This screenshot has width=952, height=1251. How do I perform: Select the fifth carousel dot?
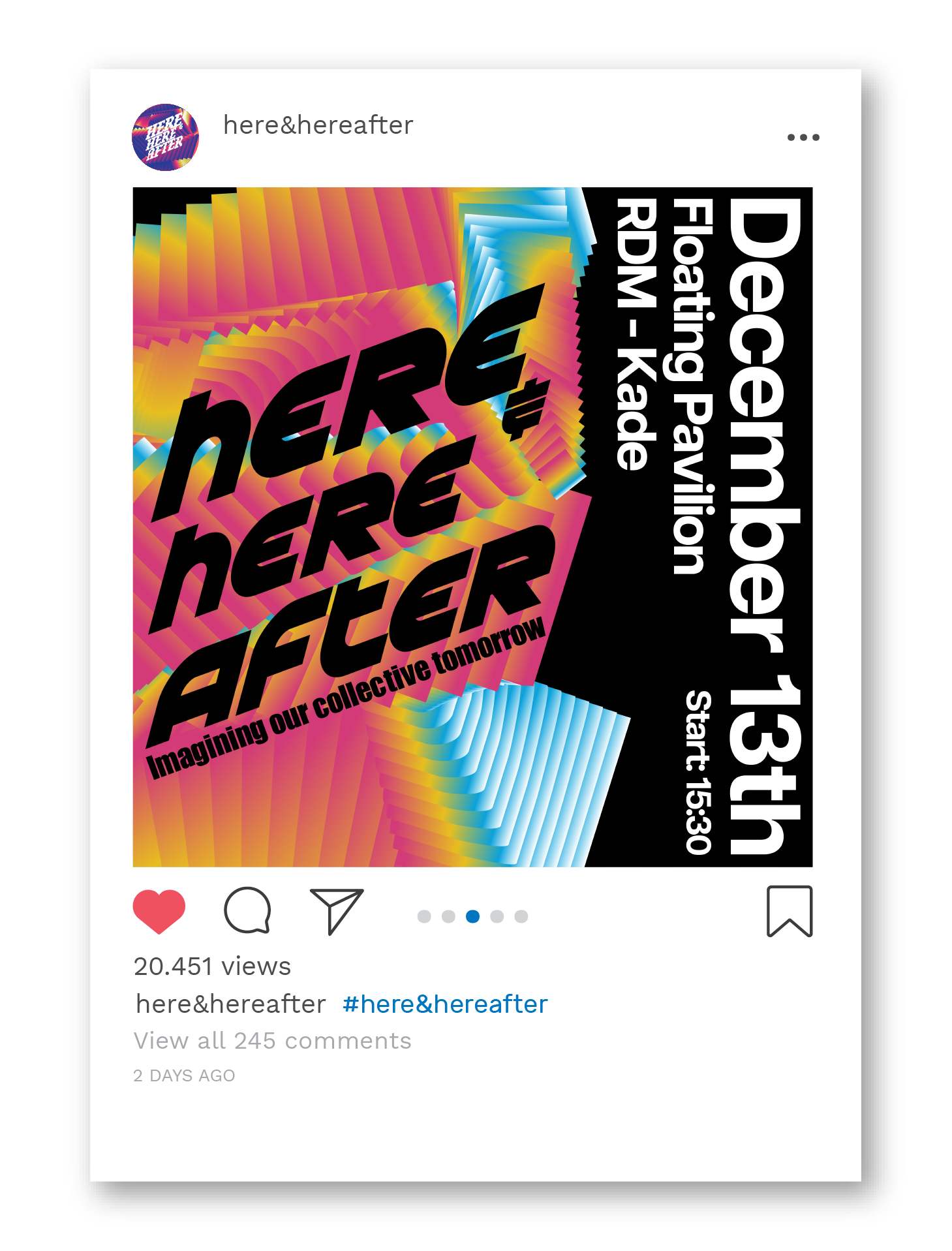point(521,916)
